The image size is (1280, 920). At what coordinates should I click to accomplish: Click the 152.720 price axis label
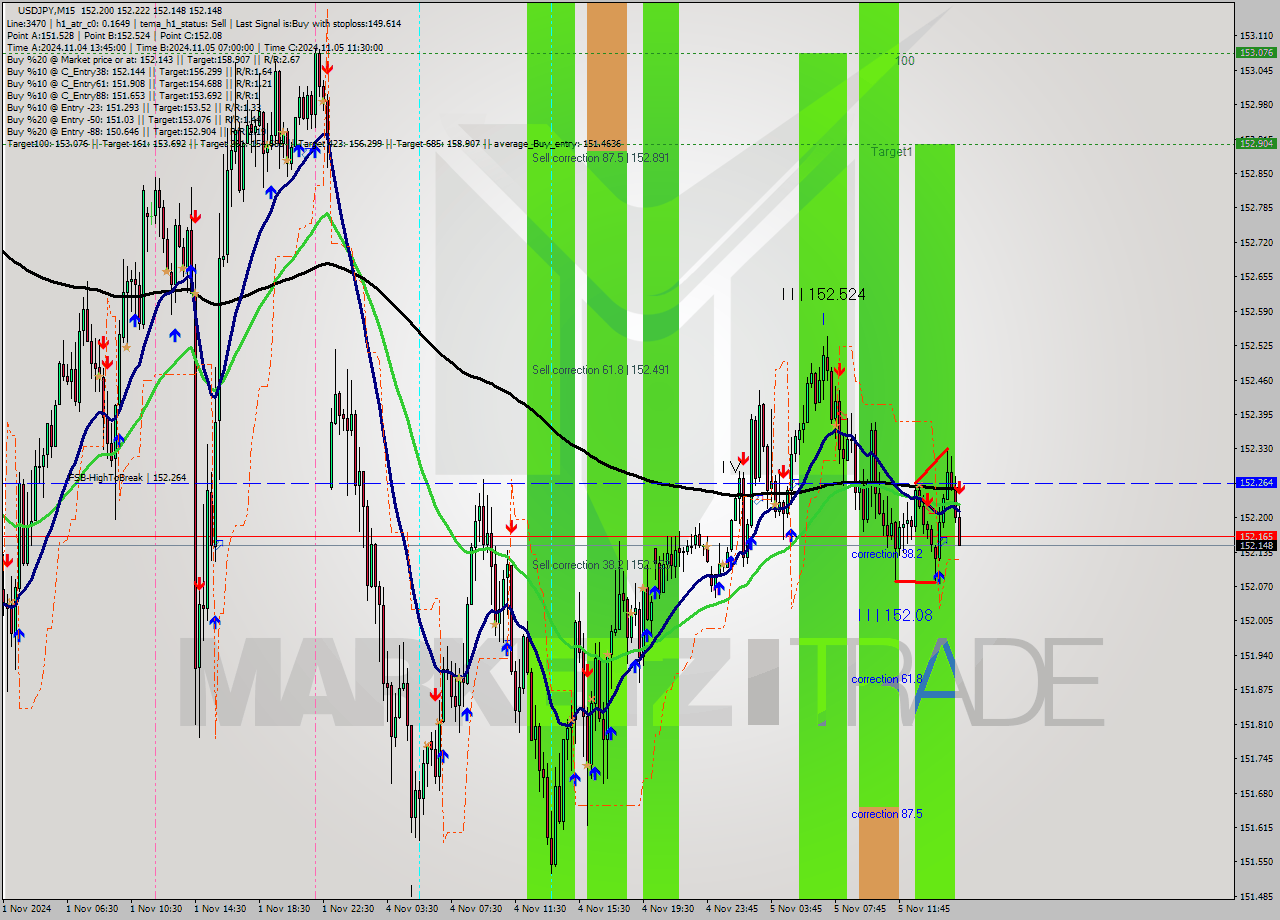click(x=1256, y=242)
